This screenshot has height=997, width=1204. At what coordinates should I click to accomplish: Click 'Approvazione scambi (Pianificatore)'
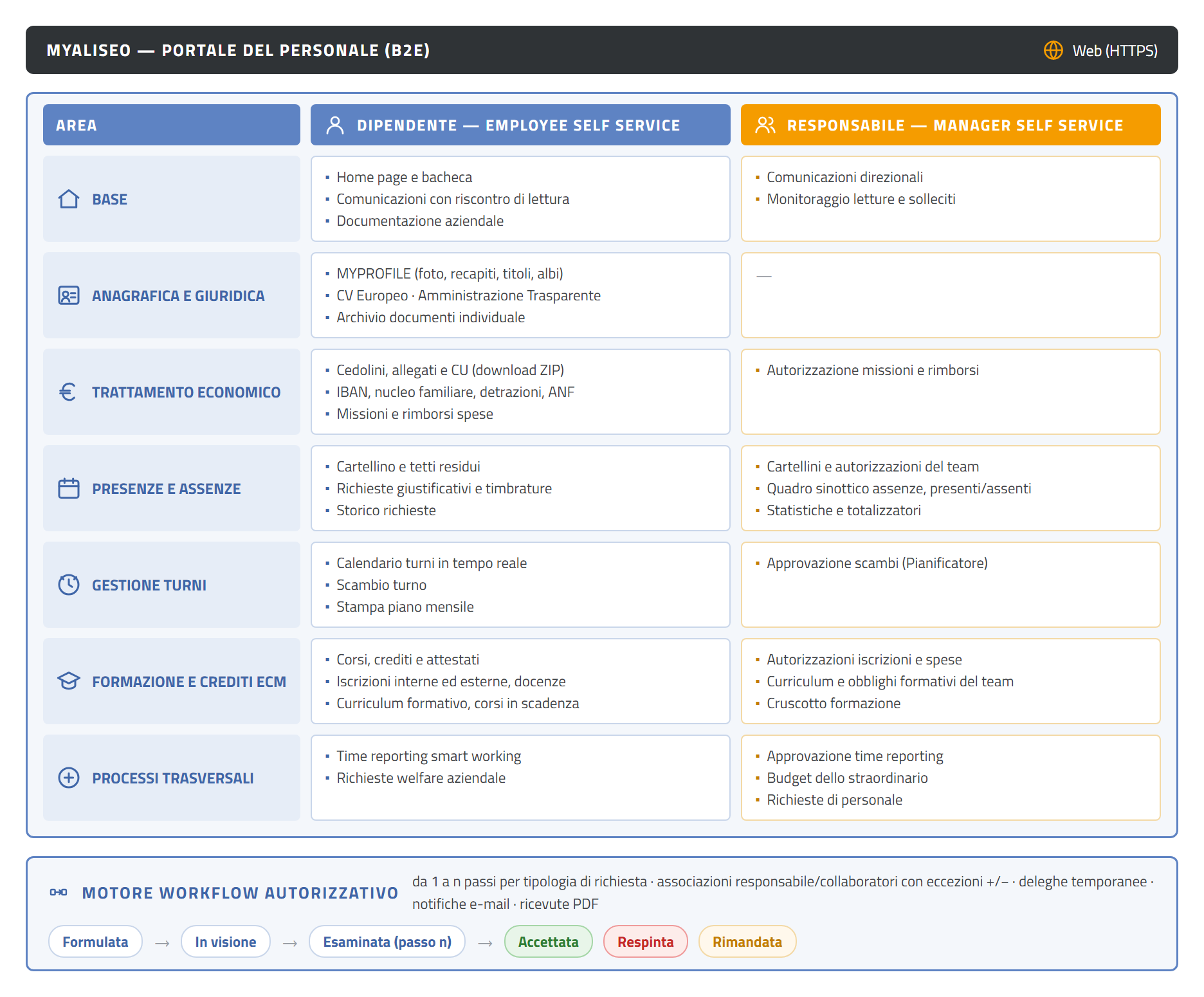pos(877,563)
